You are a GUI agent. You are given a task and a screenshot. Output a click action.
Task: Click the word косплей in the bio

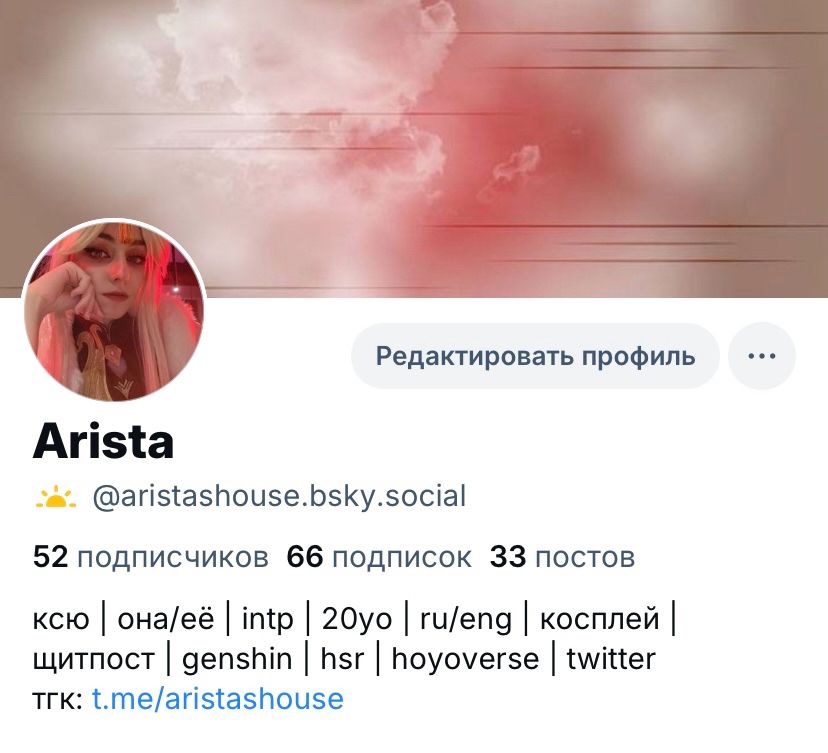point(600,618)
